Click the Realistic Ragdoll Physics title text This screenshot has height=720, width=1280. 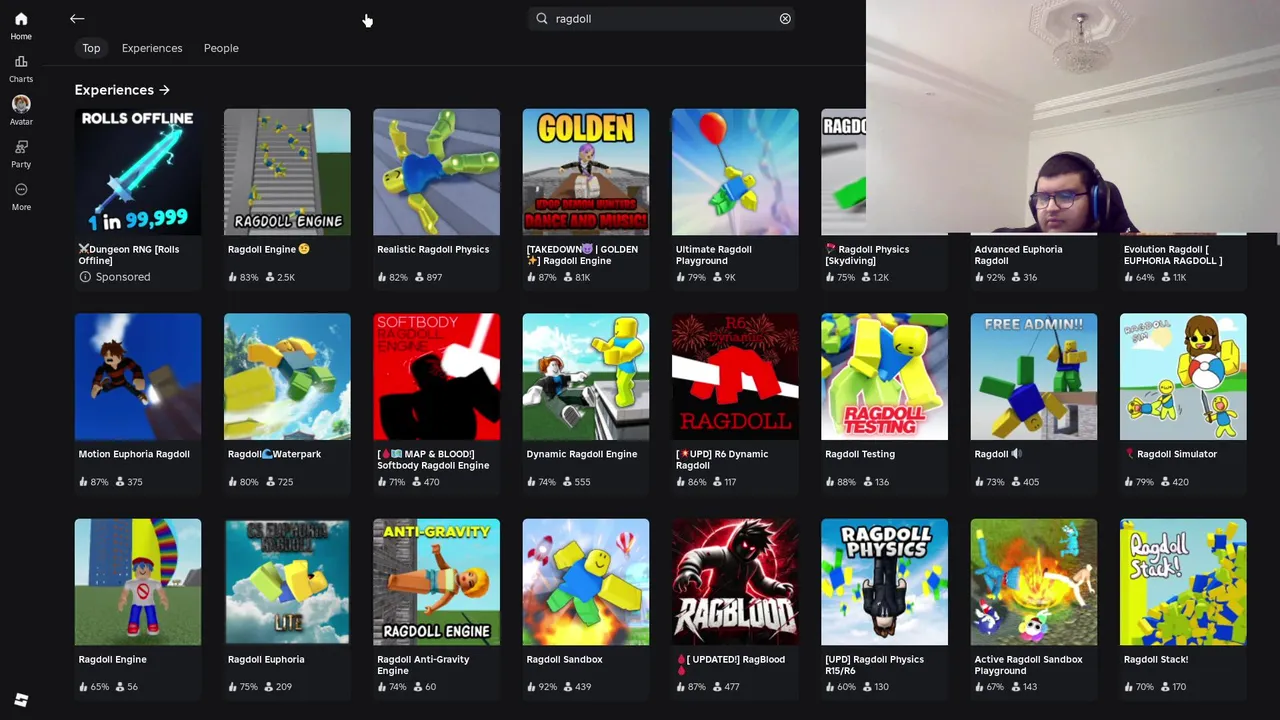(433, 249)
